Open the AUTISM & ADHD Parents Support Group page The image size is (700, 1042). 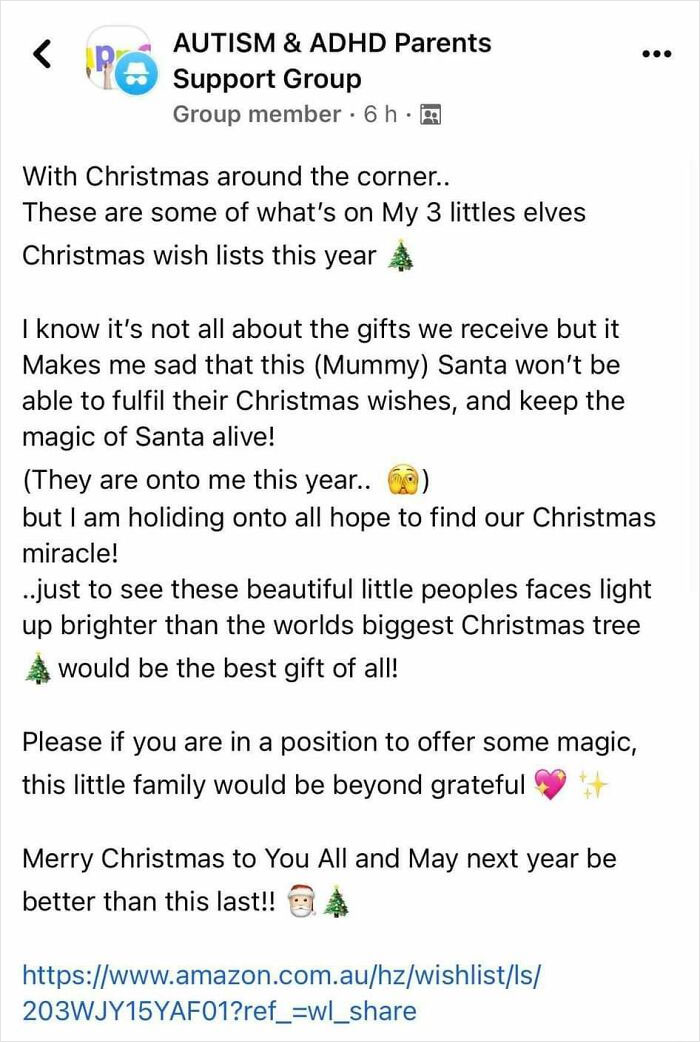[333, 43]
